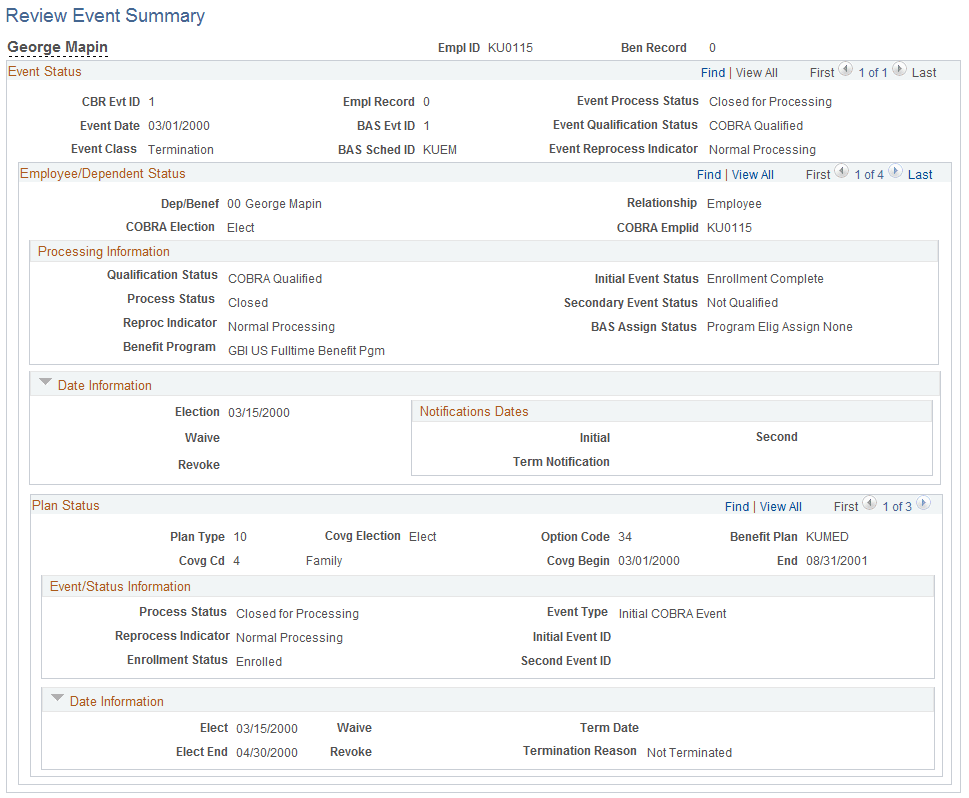This screenshot has width=969, height=798.
Task: Click Process Status value Closed
Action: (248, 303)
